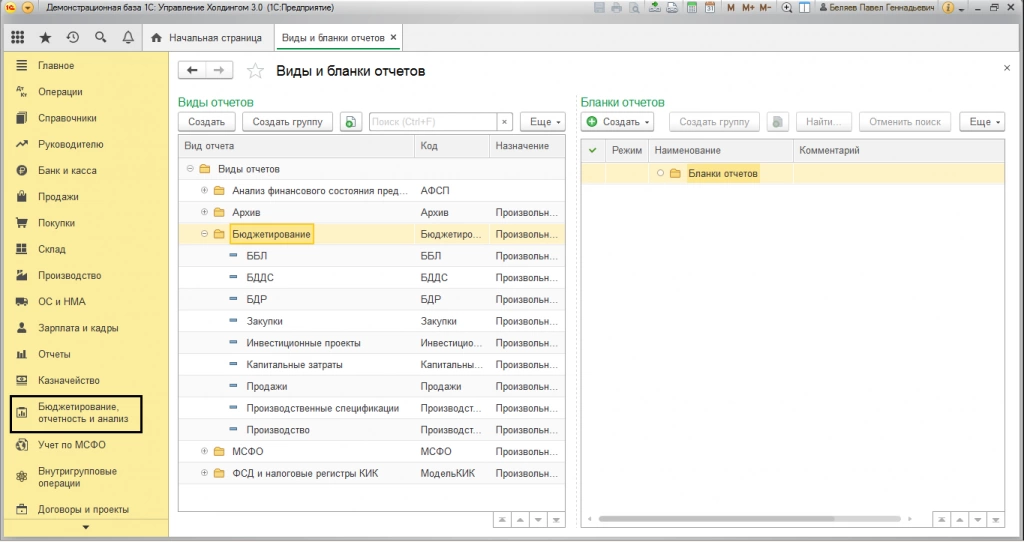Click the global search magnifier icon
The image size is (1024, 542).
pos(100,38)
